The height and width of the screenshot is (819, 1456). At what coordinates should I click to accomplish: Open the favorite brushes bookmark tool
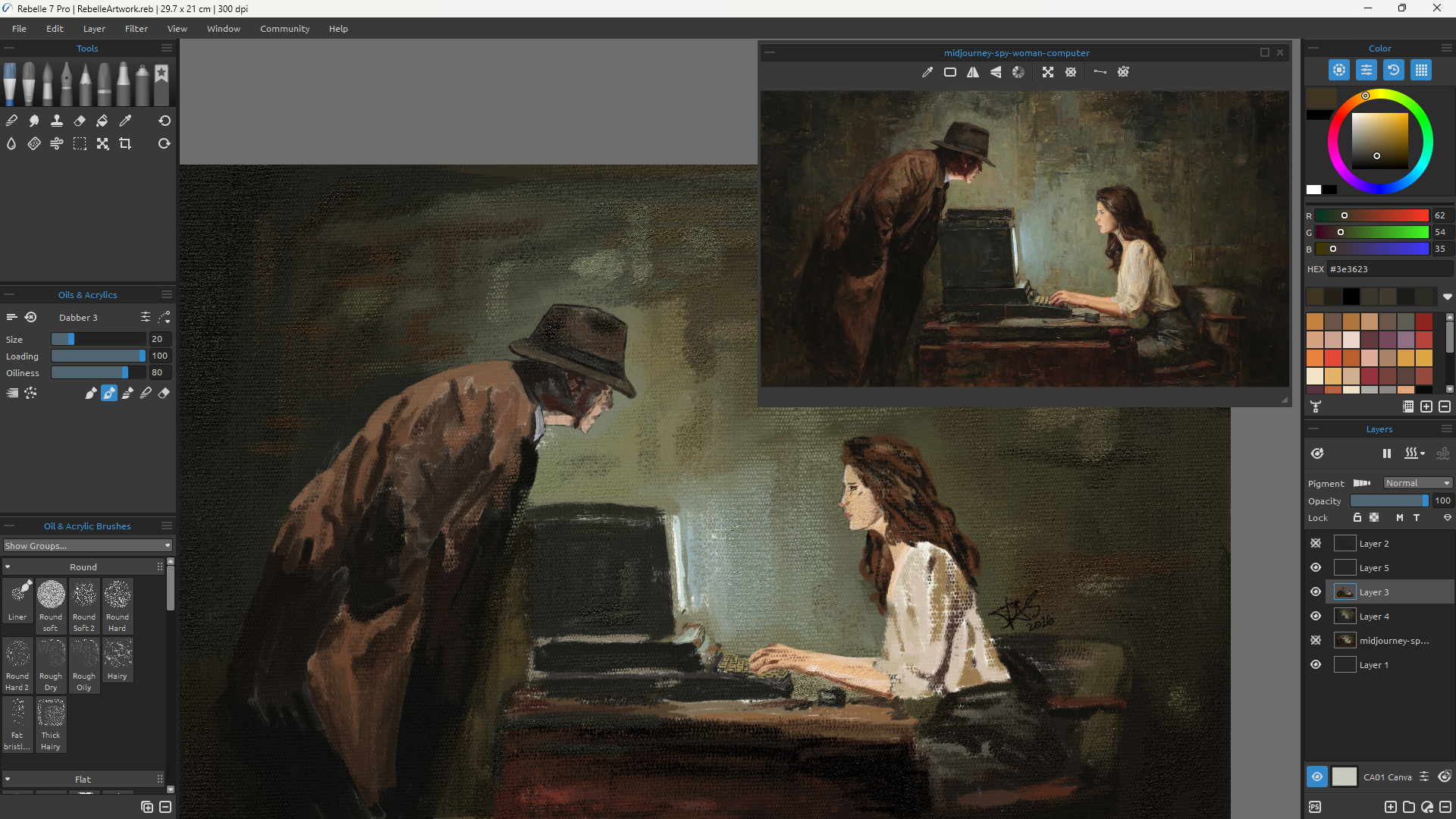[162, 83]
